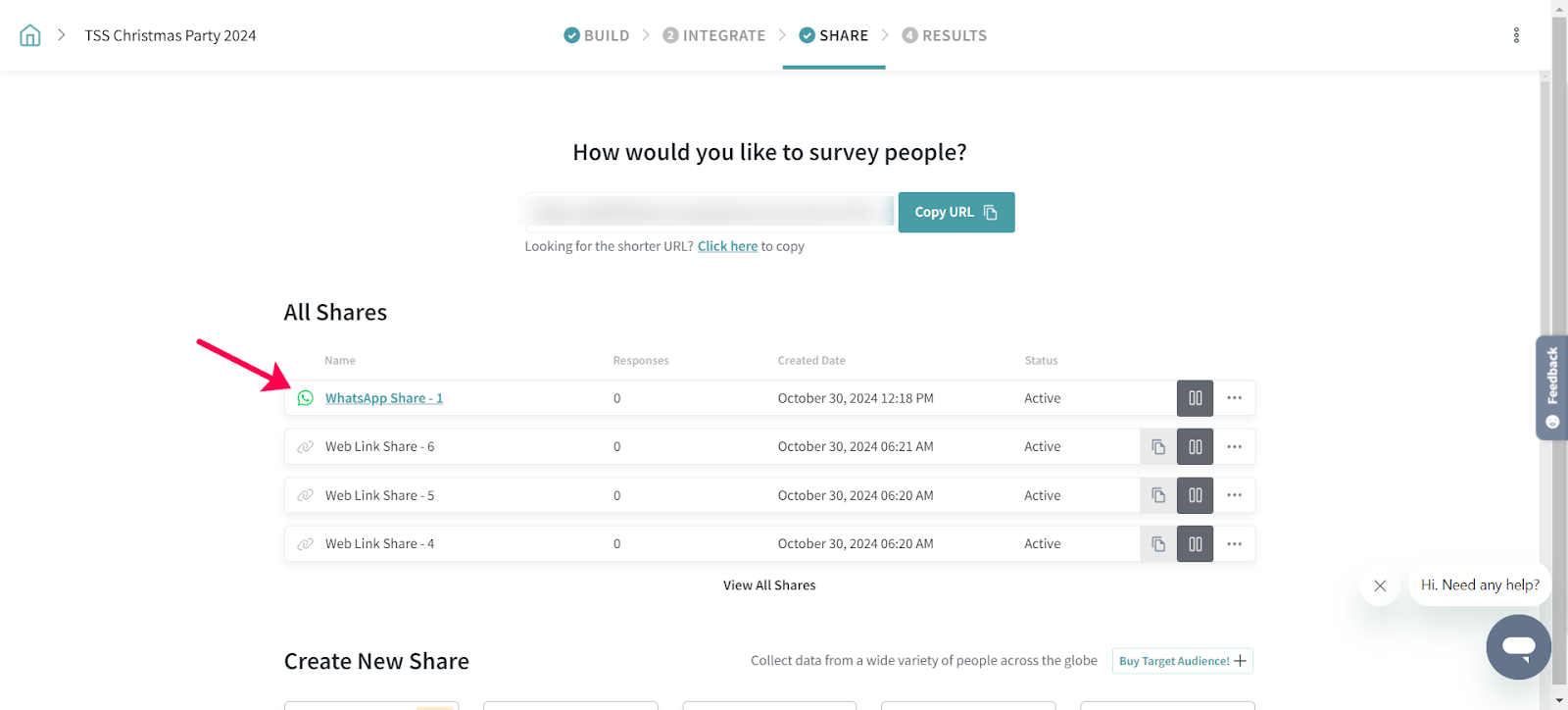Copy link for Web Link Share - 6

(x=1158, y=447)
